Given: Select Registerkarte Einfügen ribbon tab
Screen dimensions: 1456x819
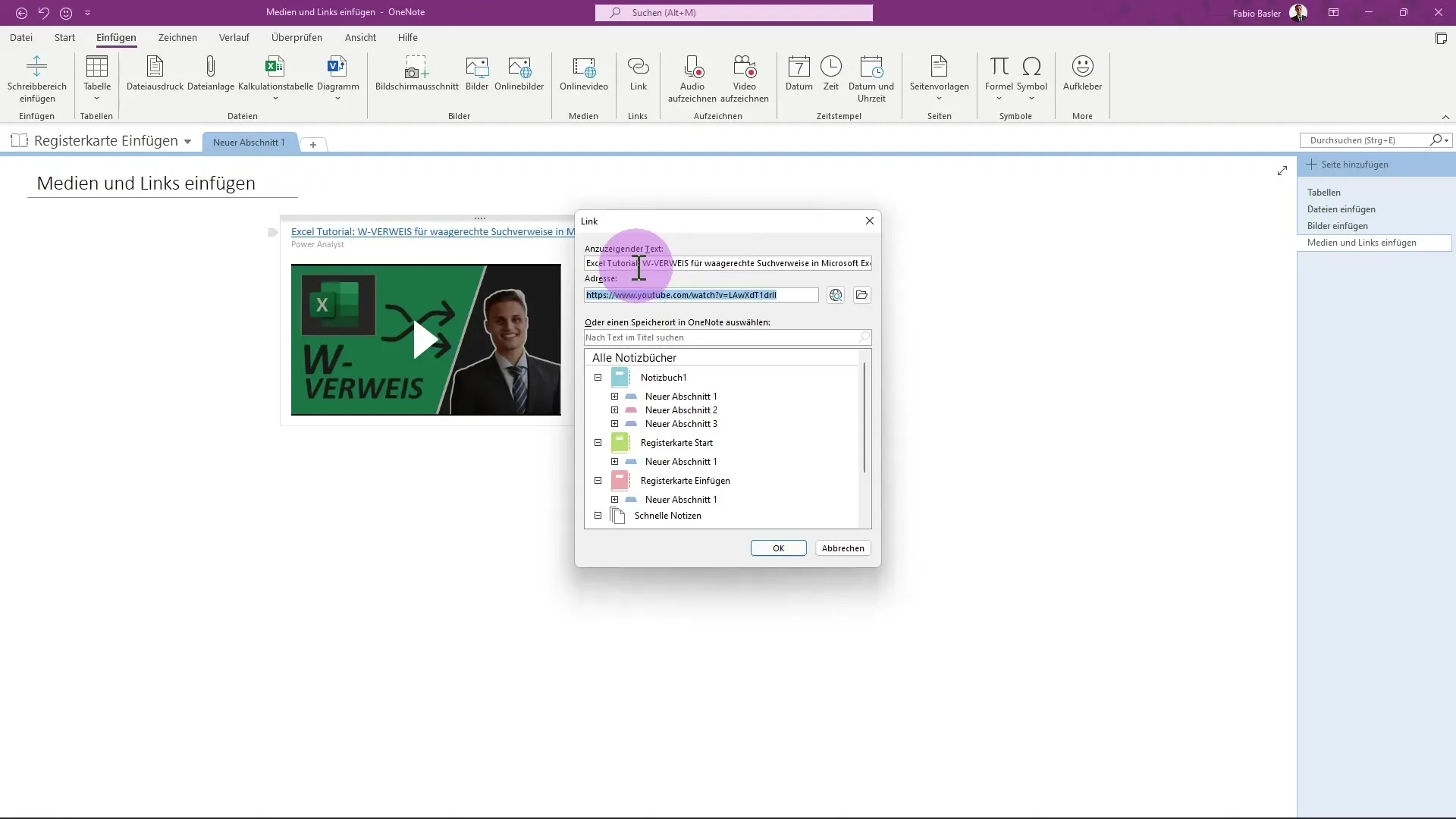Looking at the screenshot, I should (x=116, y=37).
